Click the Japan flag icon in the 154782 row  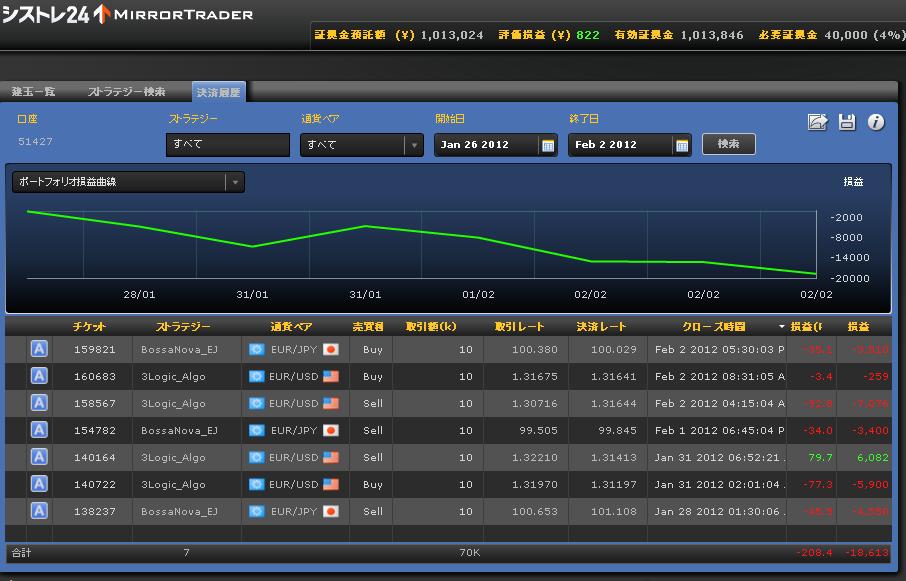(x=330, y=430)
